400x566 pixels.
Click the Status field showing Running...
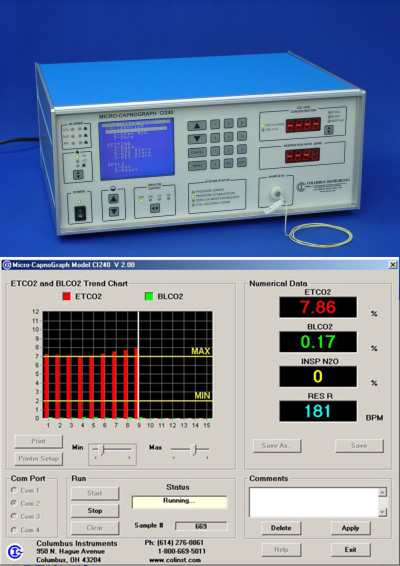coord(179,502)
